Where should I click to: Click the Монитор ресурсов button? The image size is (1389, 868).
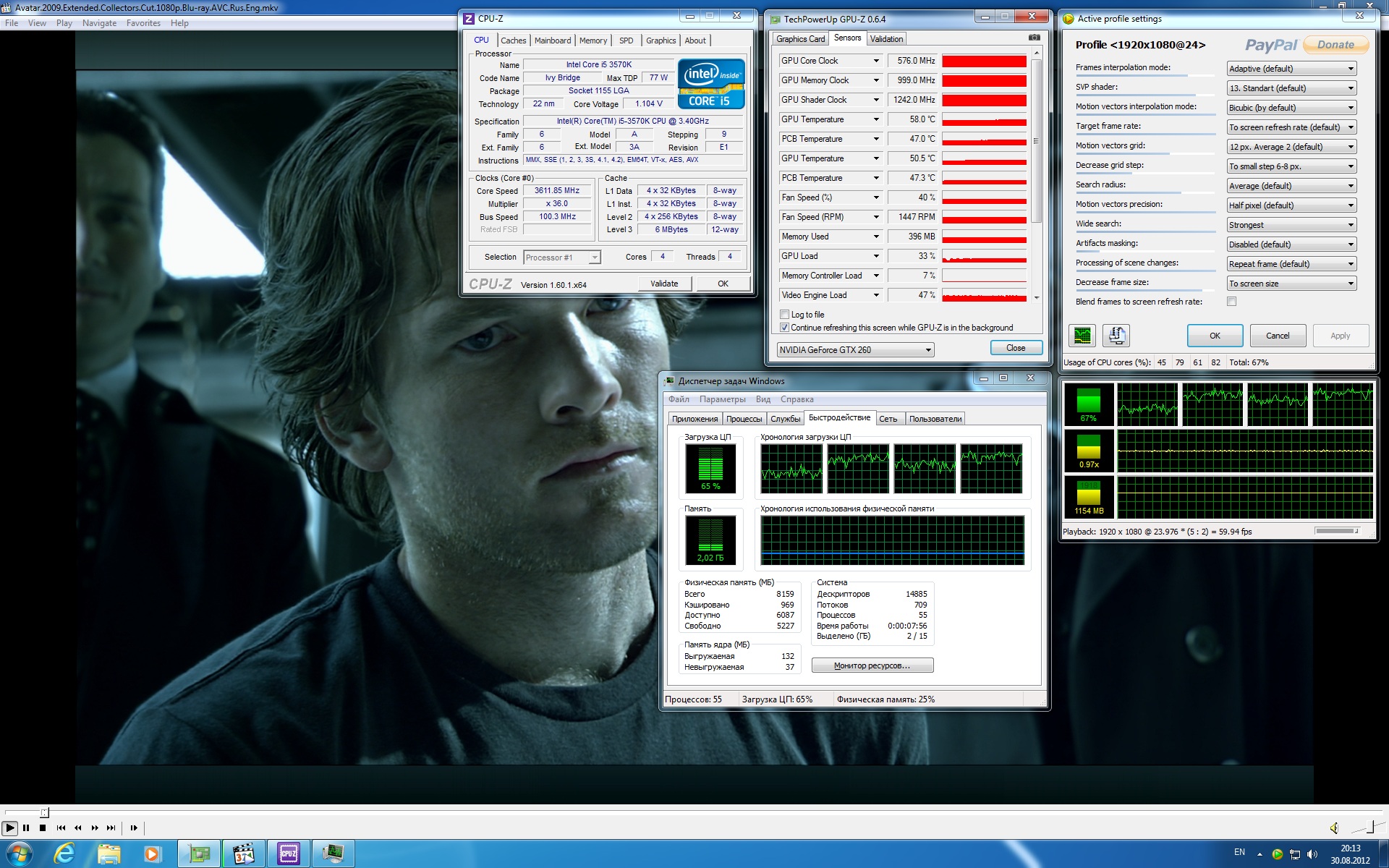click(x=872, y=665)
